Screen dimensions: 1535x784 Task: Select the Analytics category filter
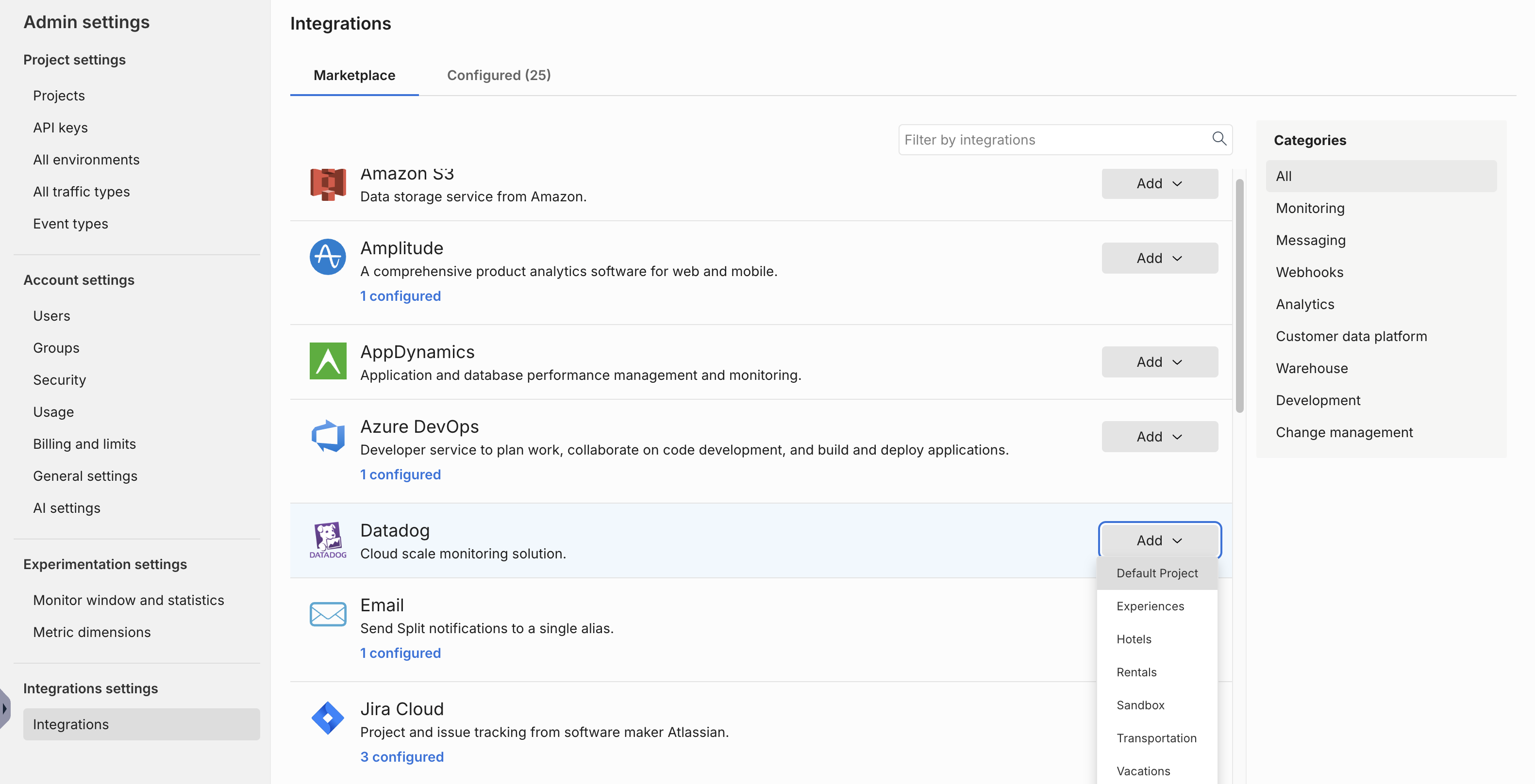point(1304,304)
